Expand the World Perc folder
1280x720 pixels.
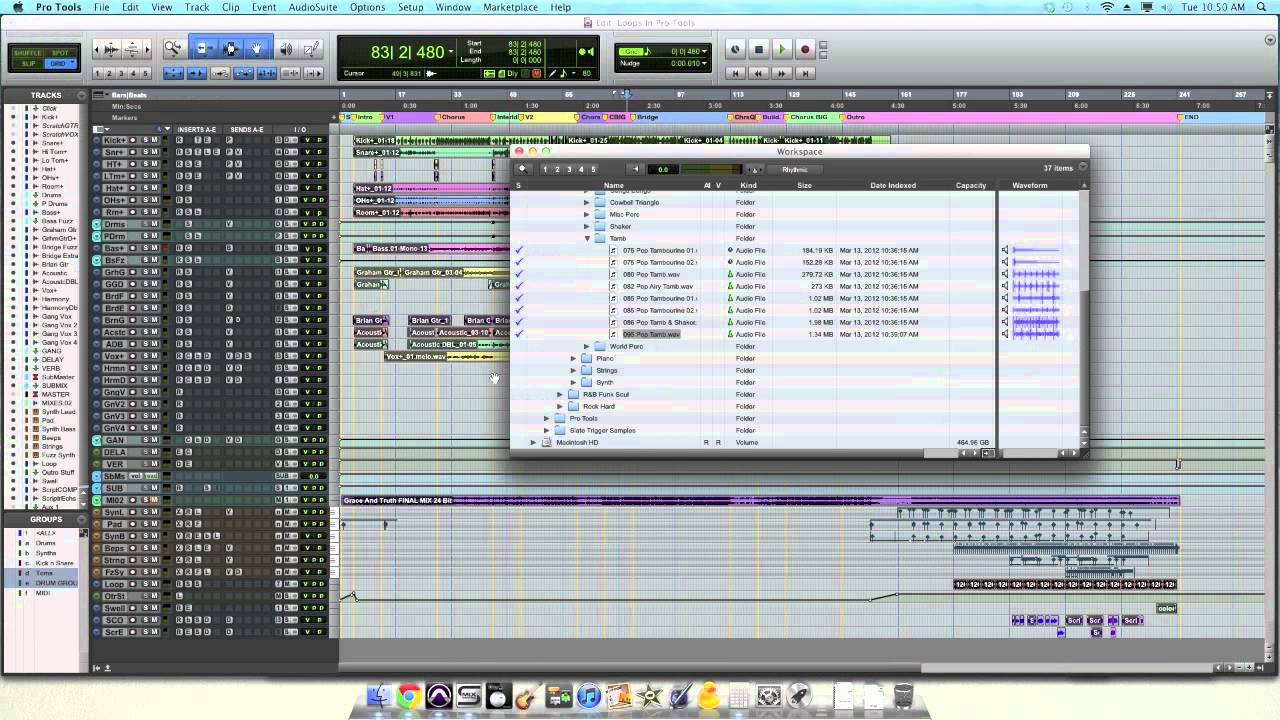click(587, 347)
